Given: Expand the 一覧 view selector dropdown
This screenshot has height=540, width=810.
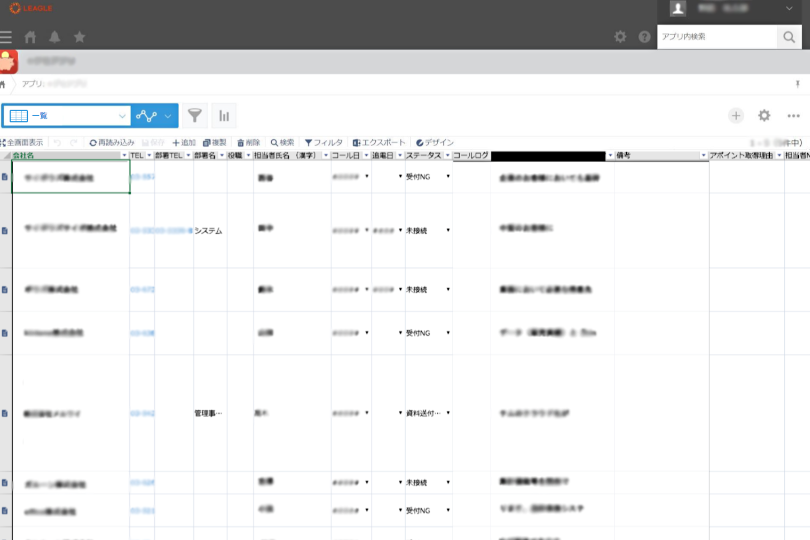Looking at the screenshot, I should point(122,116).
